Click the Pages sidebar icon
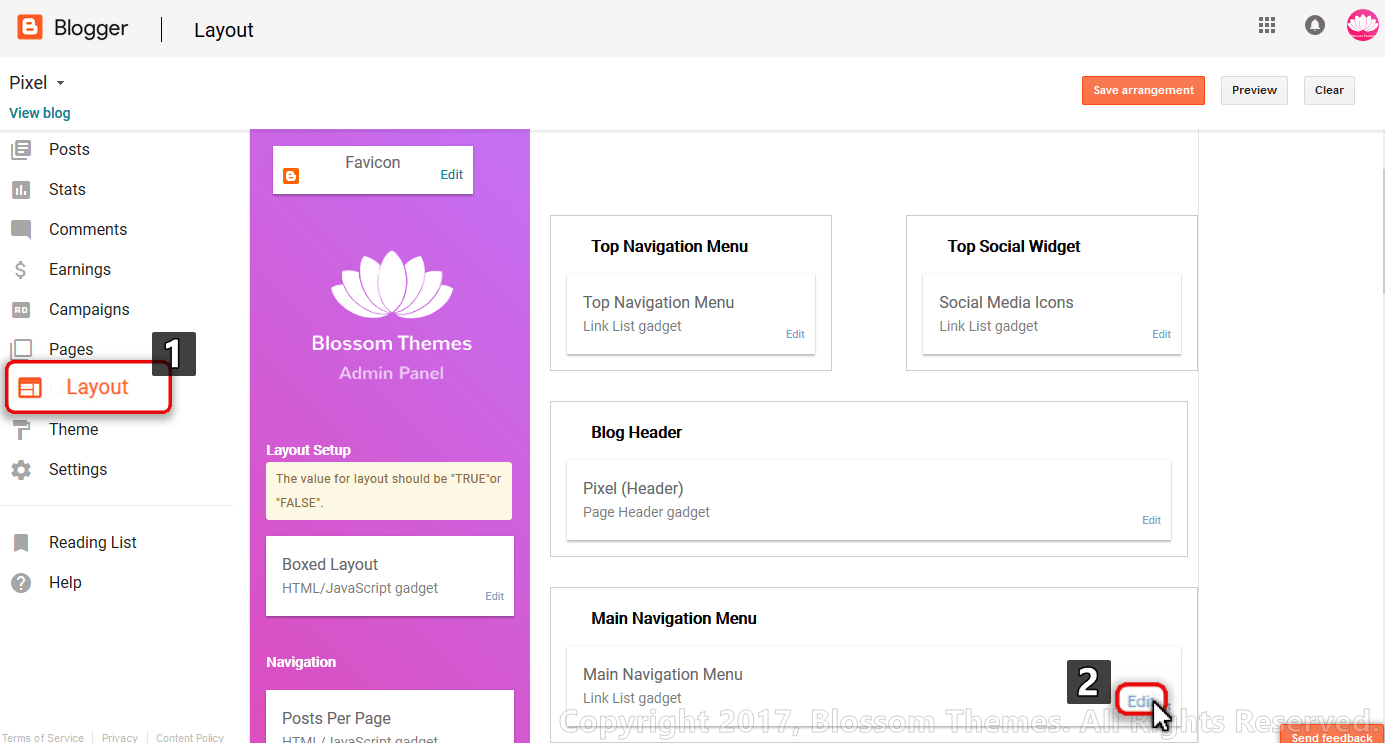Image resolution: width=1385 pixels, height=743 pixels. (x=21, y=349)
